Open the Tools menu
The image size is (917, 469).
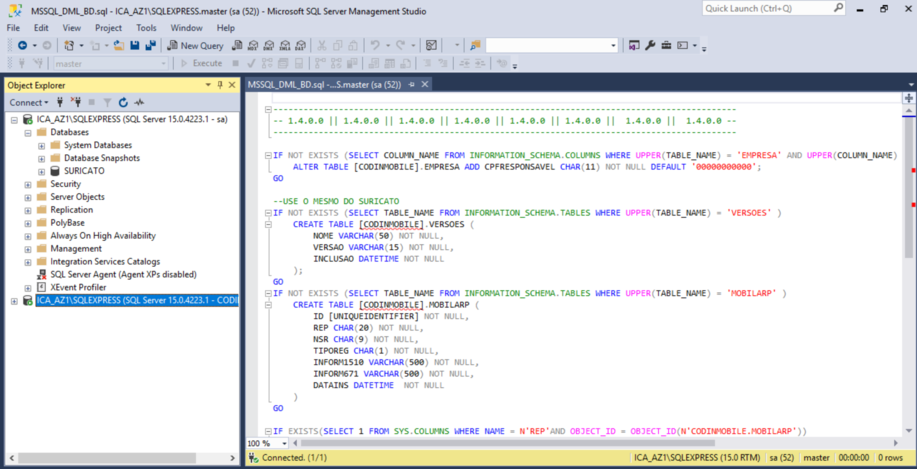coord(146,27)
